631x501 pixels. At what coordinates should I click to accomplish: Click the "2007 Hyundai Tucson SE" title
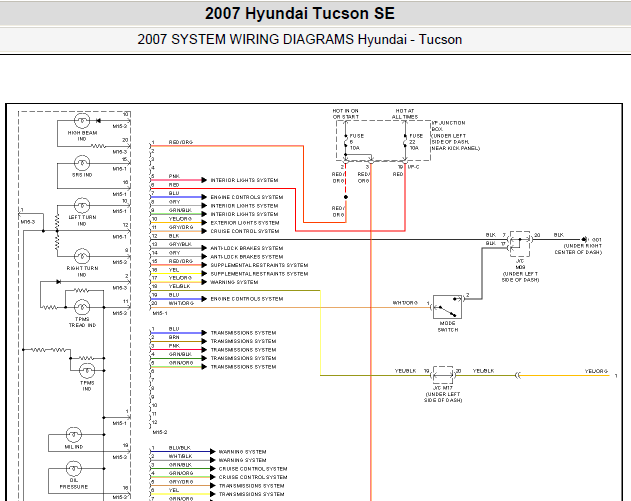[x=300, y=13]
